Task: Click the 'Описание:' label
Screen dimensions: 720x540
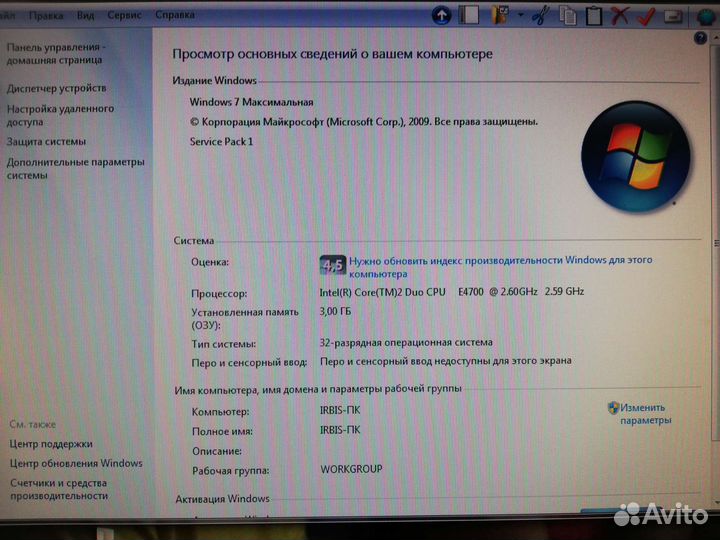Action: [217, 451]
